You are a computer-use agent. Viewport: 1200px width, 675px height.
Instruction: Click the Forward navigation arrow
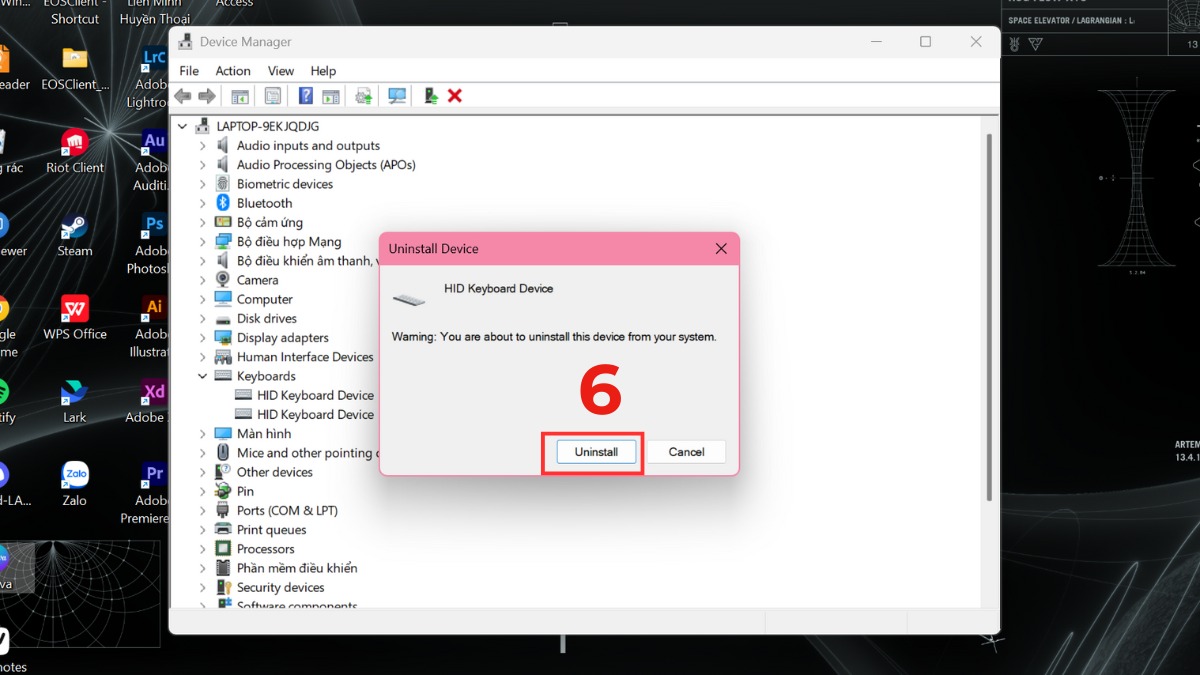click(x=207, y=95)
